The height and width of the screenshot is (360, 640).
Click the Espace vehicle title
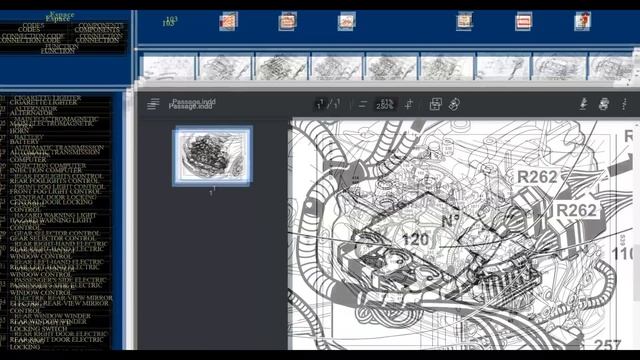[x=60, y=17]
